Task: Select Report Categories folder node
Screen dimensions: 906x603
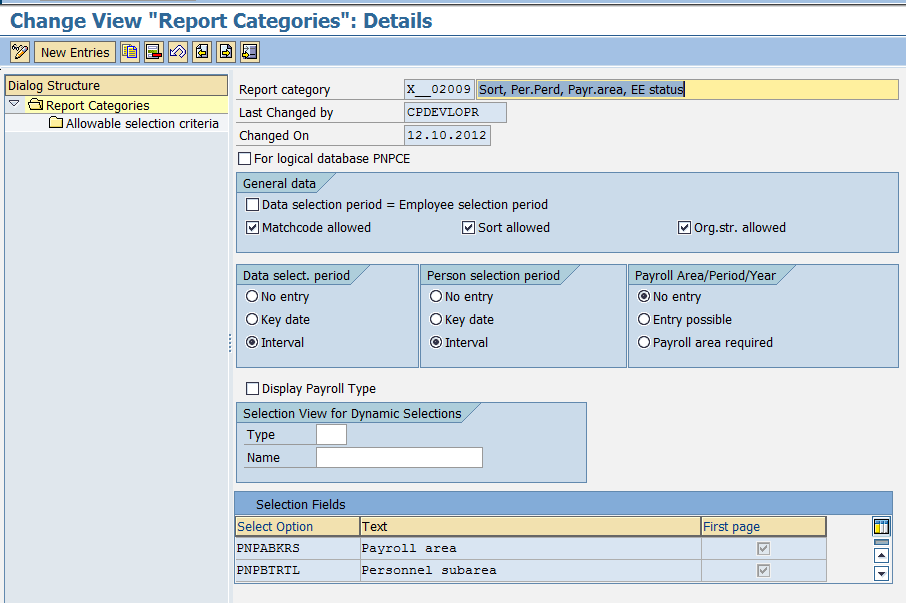Action: coord(90,105)
